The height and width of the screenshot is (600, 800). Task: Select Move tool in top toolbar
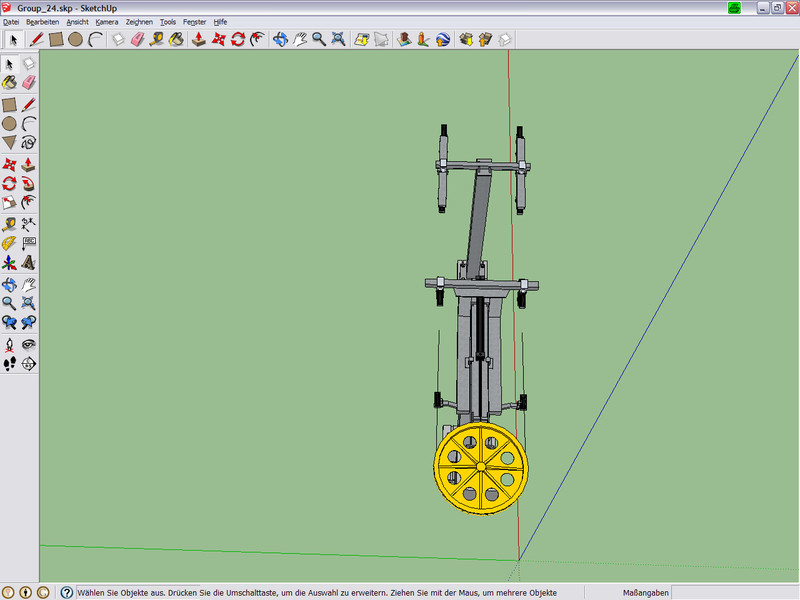point(218,39)
